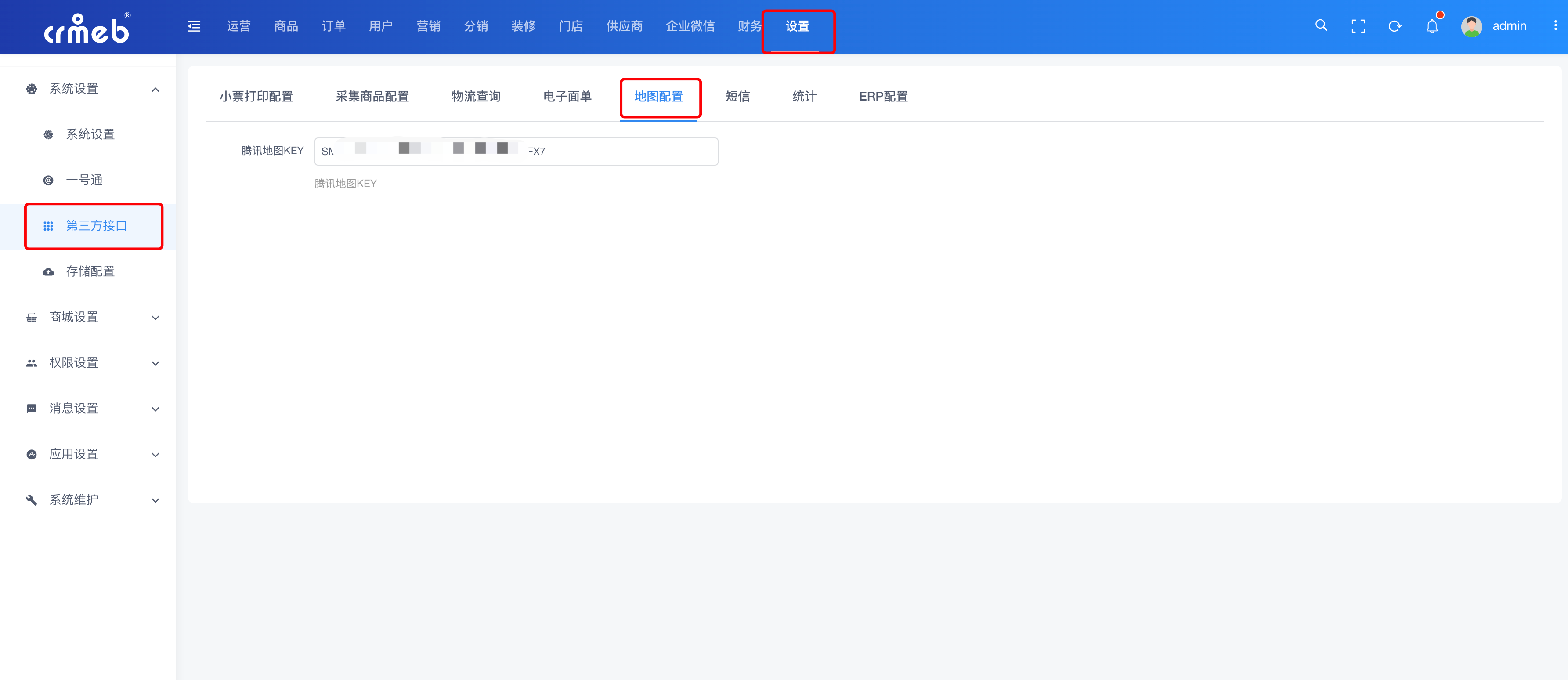Click the 腾讯地图KEY input field
The height and width of the screenshot is (680, 1568).
627,152
